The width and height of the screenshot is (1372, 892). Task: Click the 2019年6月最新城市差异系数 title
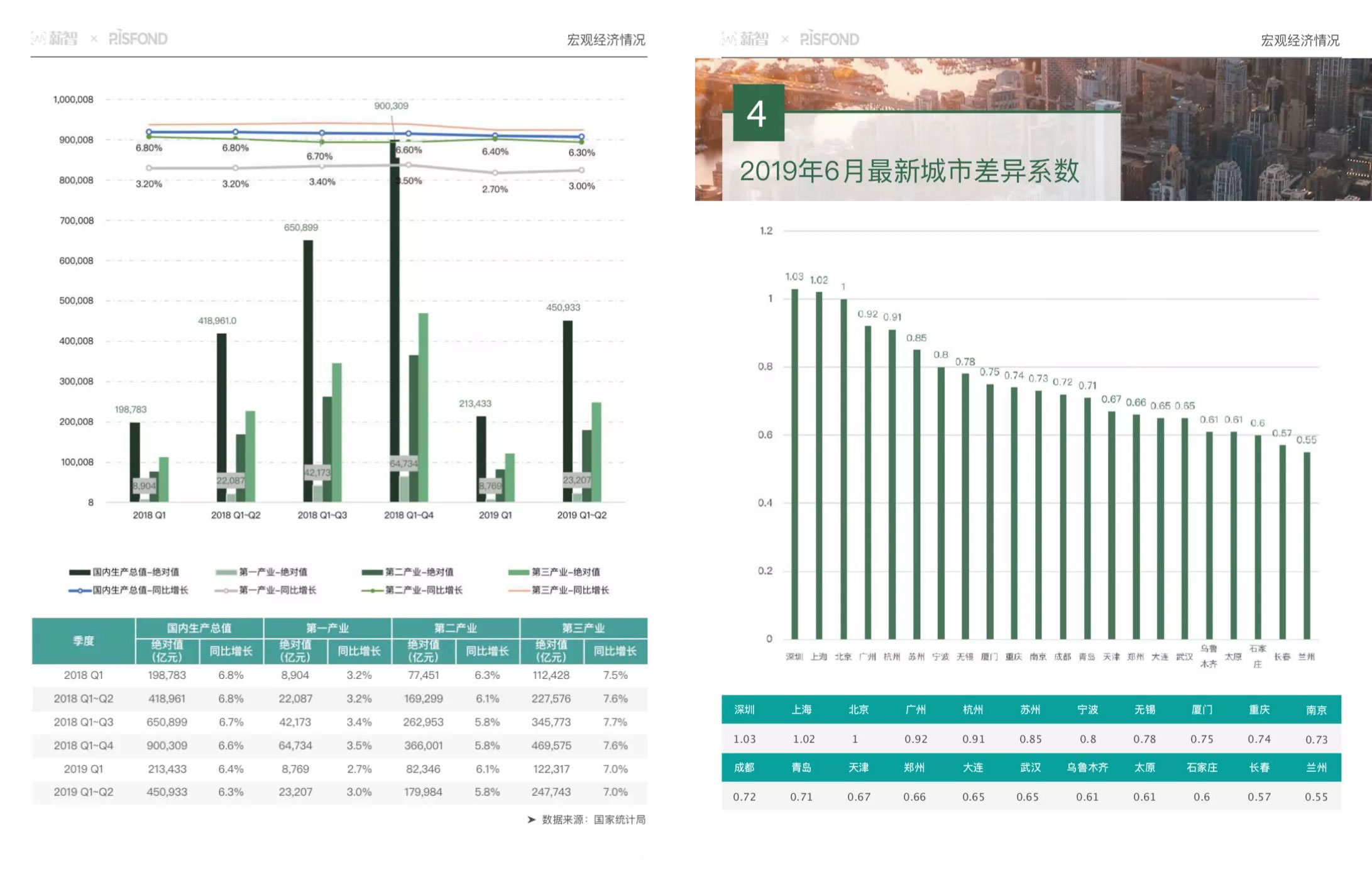[x=909, y=171]
